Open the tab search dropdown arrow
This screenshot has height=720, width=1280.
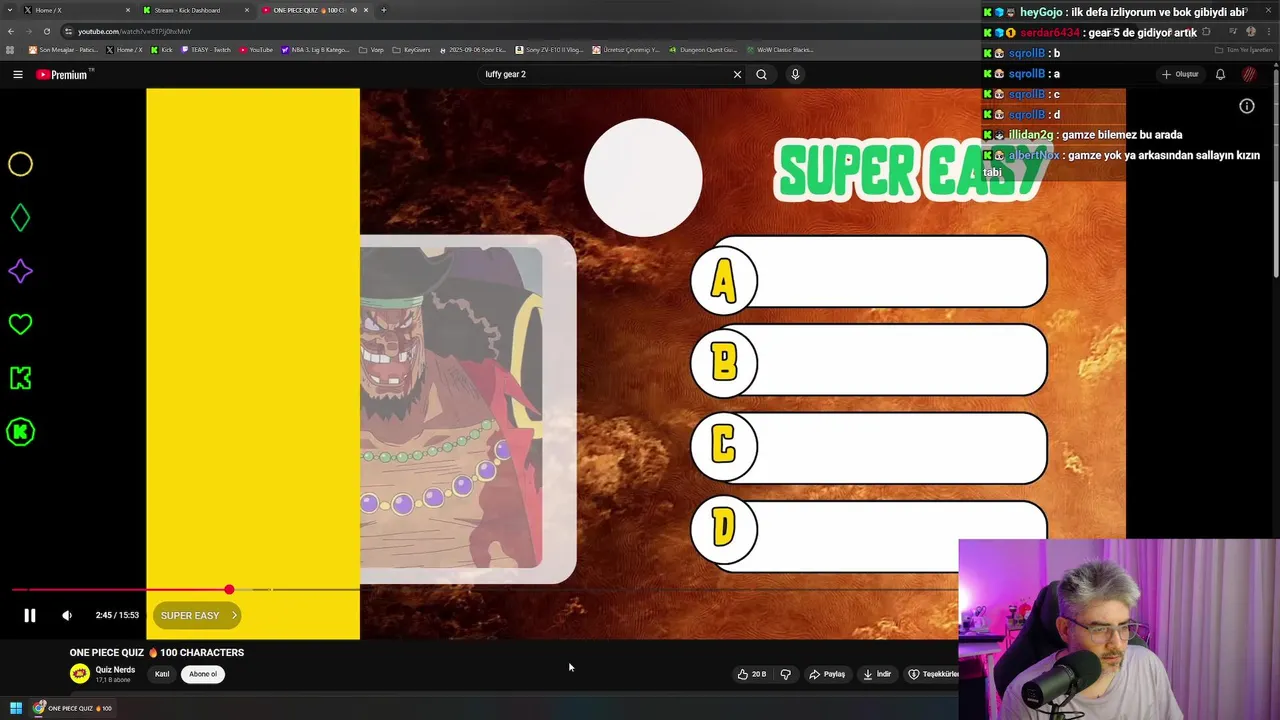pyautogui.click(x=10, y=10)
